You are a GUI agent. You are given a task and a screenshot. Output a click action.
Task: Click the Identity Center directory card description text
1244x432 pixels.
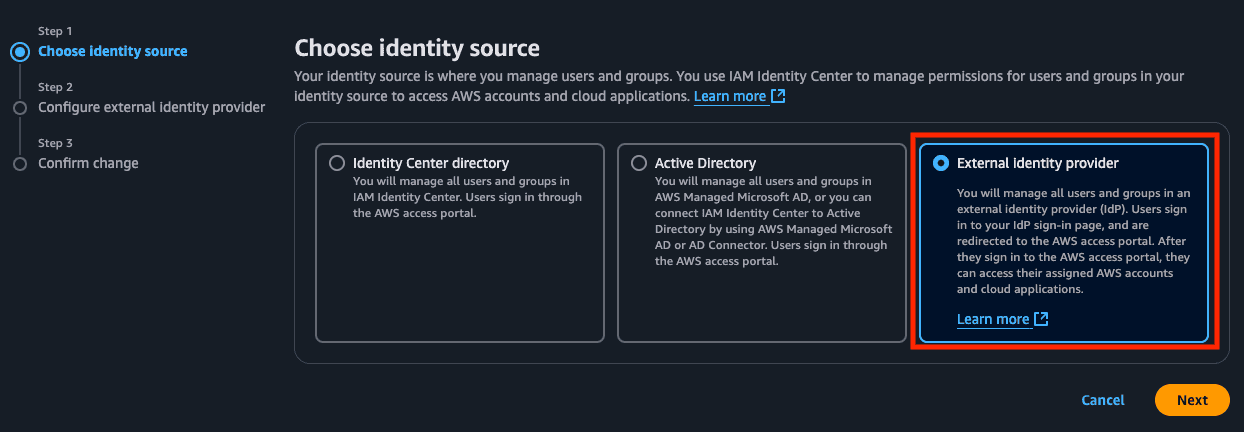467,197
